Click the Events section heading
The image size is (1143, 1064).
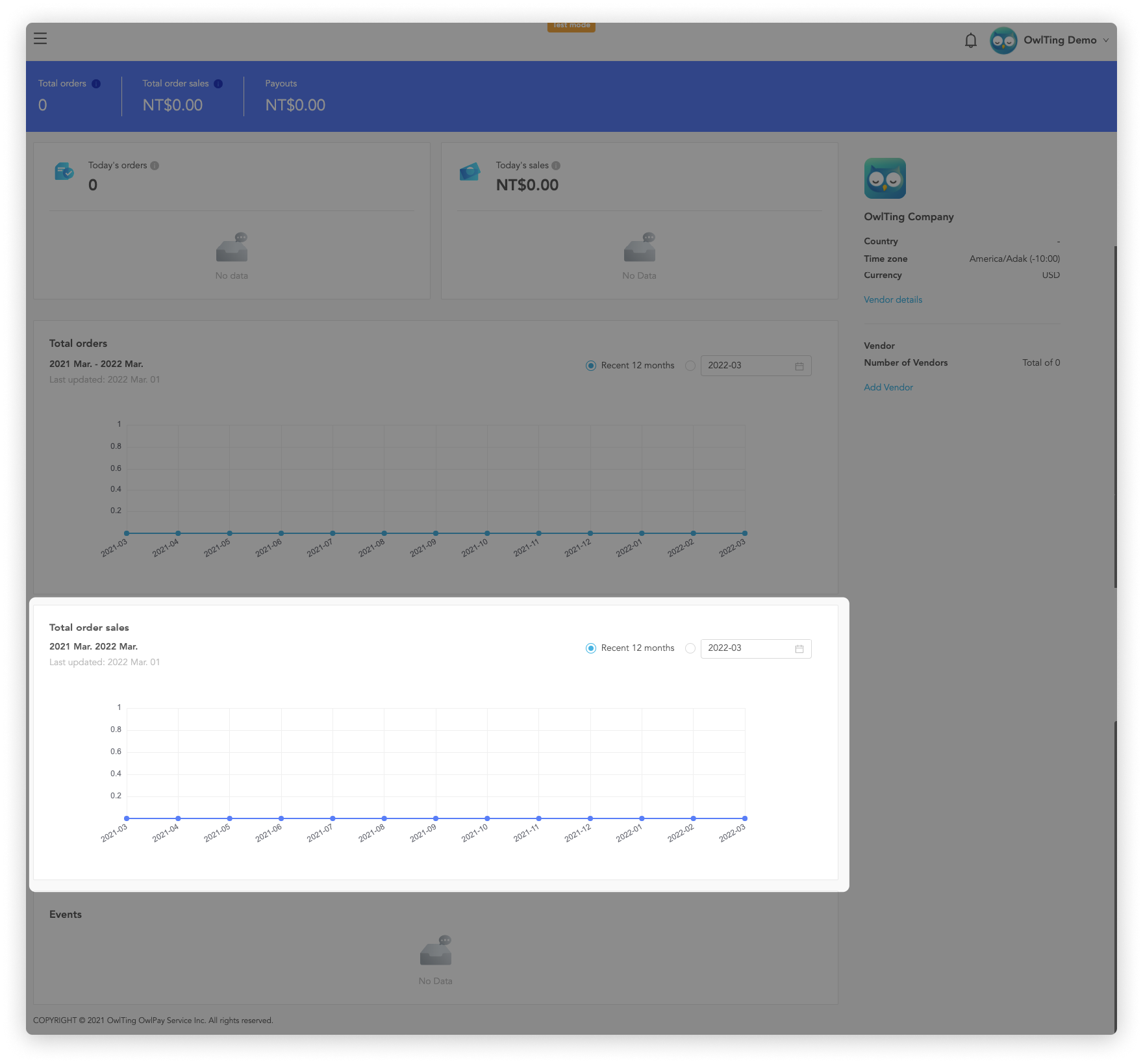(x=66, y=914)
